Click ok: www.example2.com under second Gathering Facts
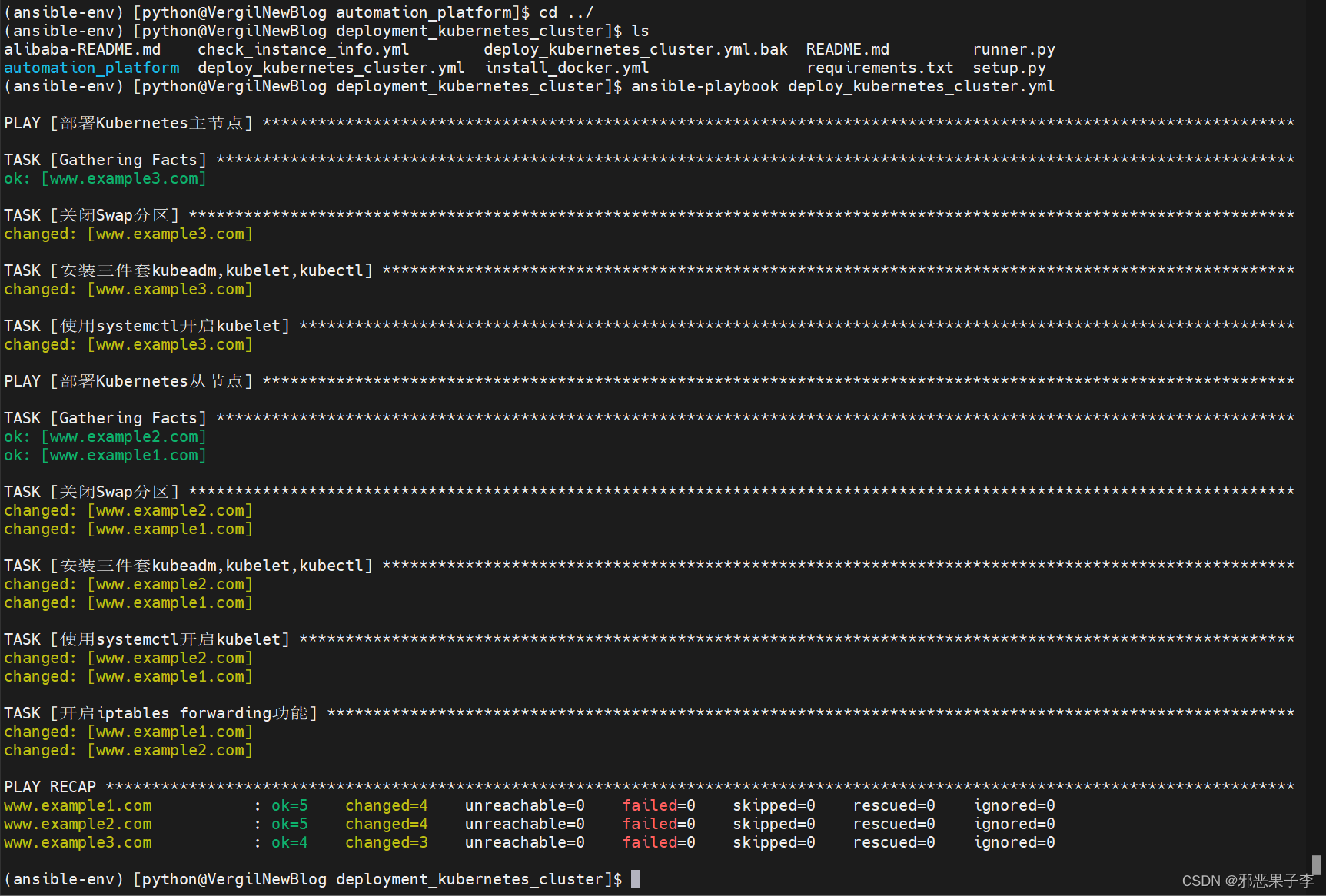Screen dimensions: 1326x896 (x=105, y=436)
